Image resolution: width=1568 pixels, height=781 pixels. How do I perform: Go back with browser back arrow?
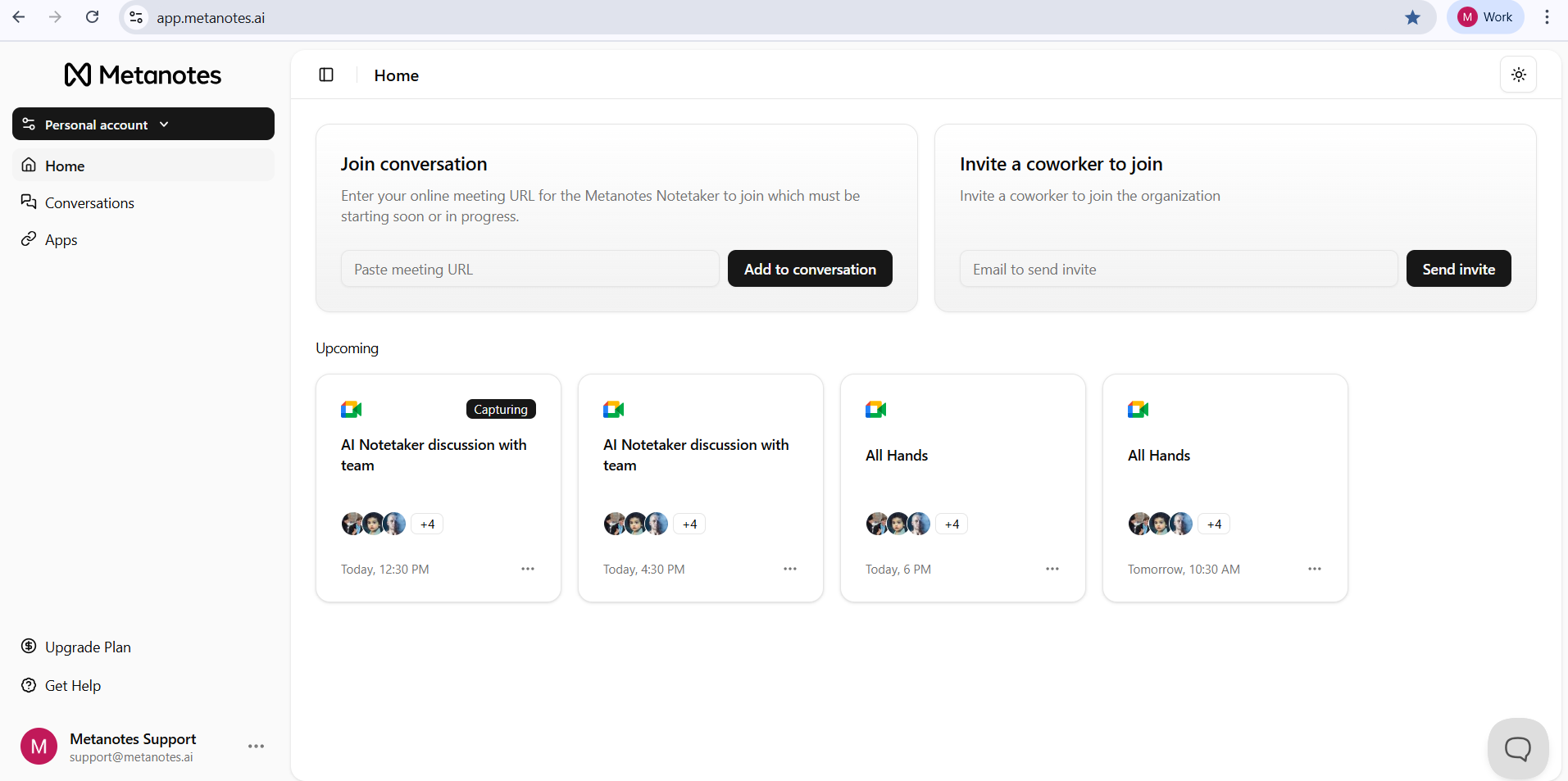[19, 17]
